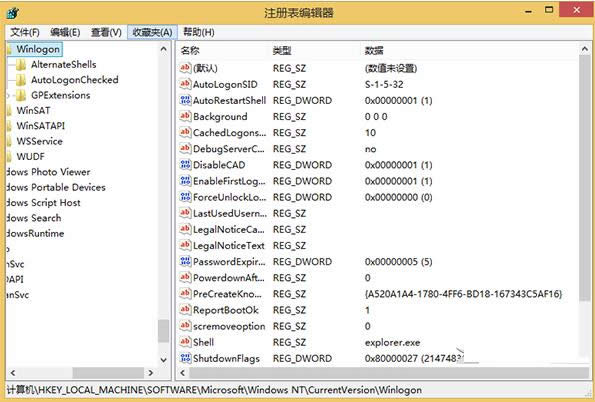Select the Photo Viewer key

tap(49, 172)
